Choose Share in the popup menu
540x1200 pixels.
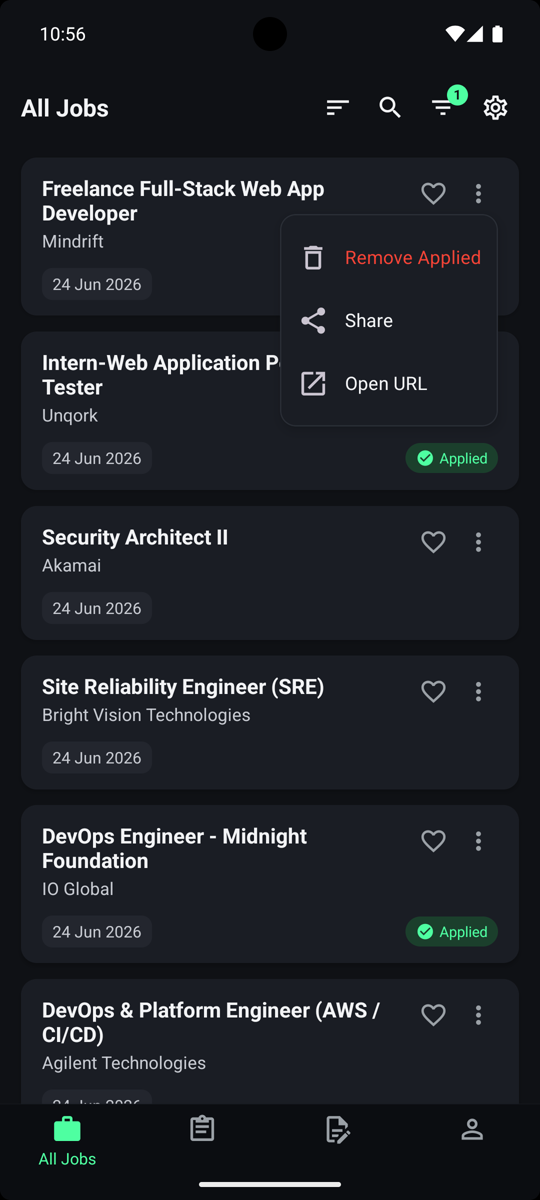click(x=389, y=320)
